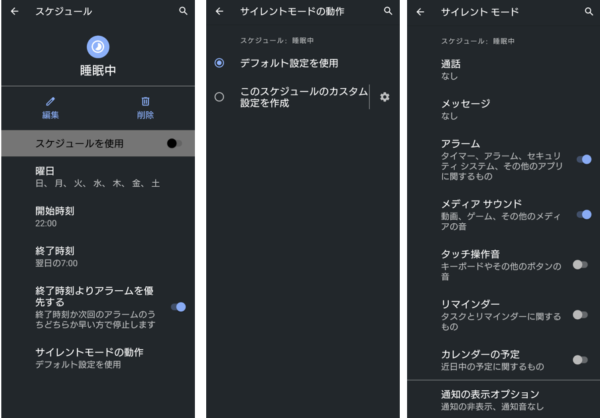Image resolution: width=600 pixels, height=418 pixels.
Task: Open 通知の表示オプション entry
Action: click(x=503, y=400)
